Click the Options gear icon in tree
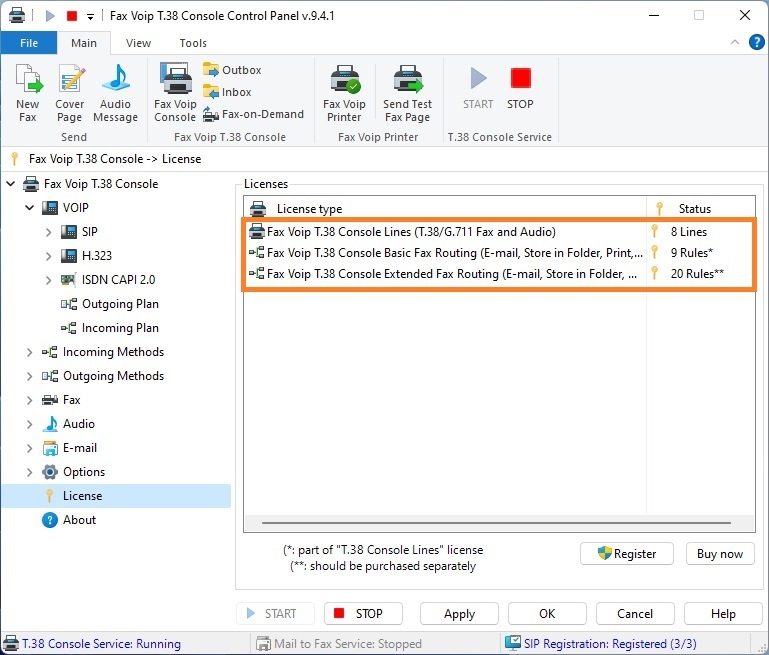This screenshot has height=655, width=769. [x=50, y=472]
